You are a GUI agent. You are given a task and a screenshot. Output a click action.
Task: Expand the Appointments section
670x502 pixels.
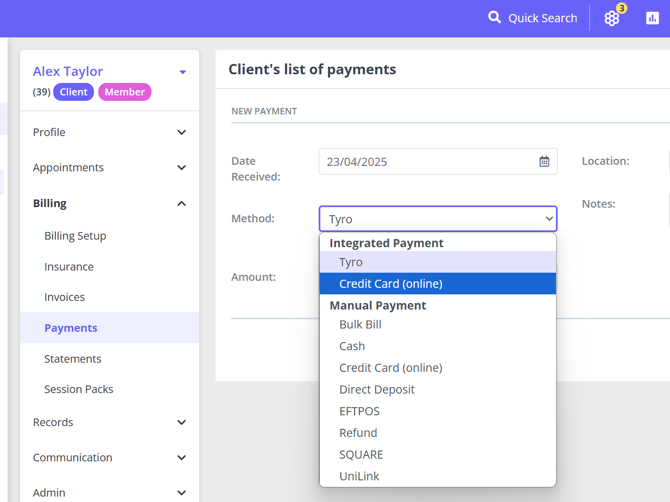181,168
